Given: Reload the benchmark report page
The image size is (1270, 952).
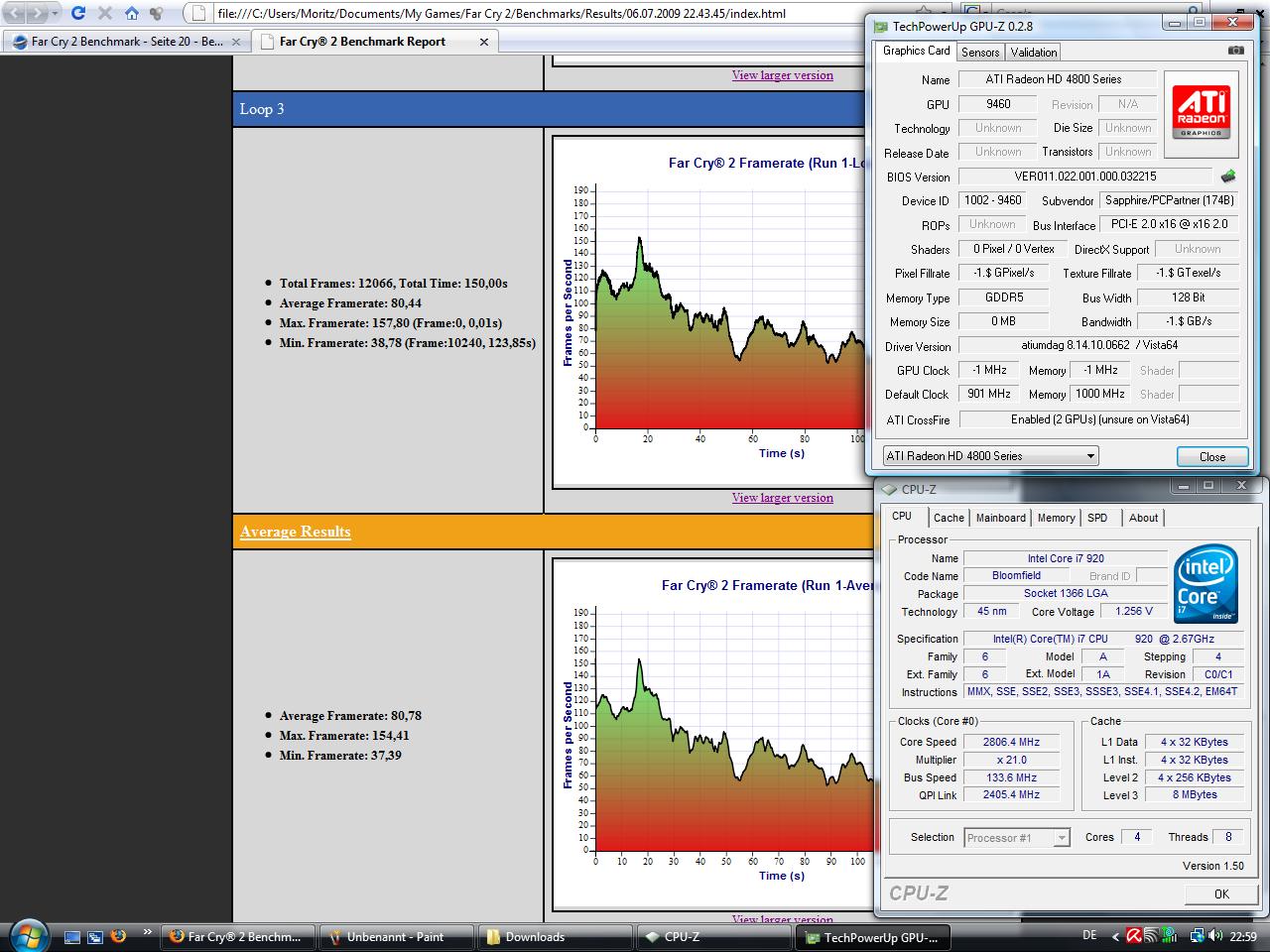Looking at the screenshot, I should (x=78, y=14).
